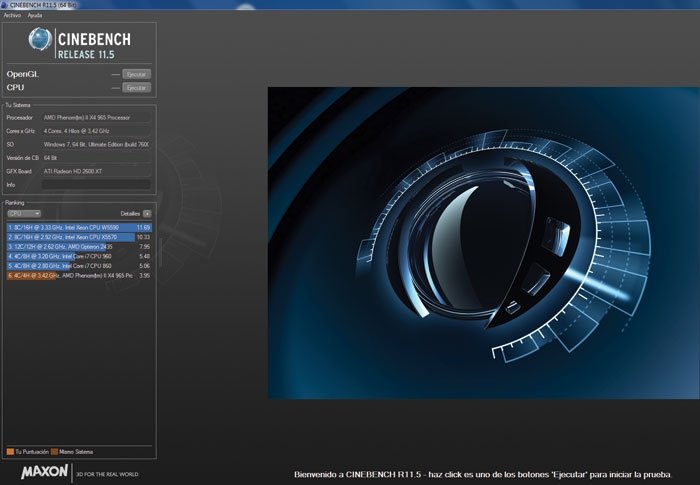Select ranking row Intel Xeon CPU X5570

79,237
